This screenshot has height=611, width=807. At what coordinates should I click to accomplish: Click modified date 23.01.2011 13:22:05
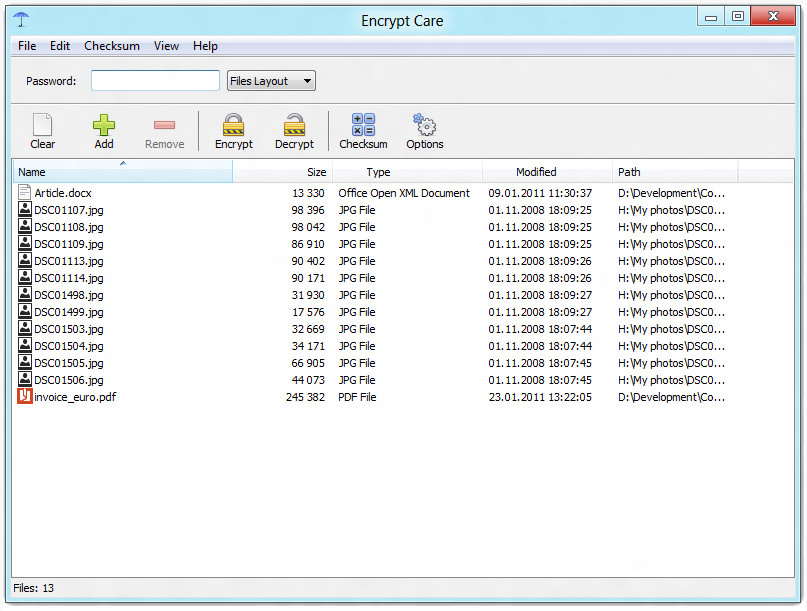point(540,397)
